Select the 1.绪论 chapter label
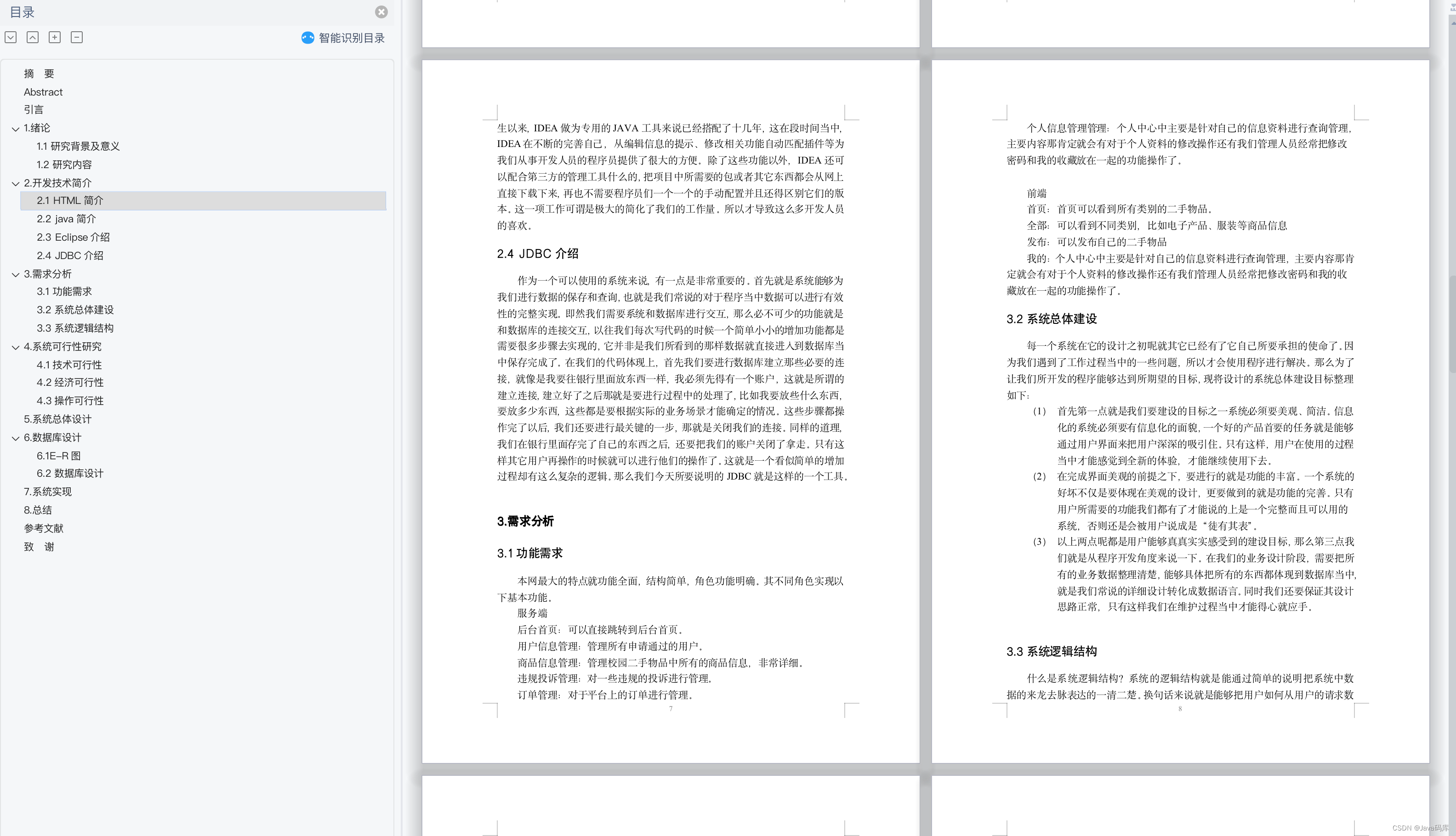 tap(37, 128)
